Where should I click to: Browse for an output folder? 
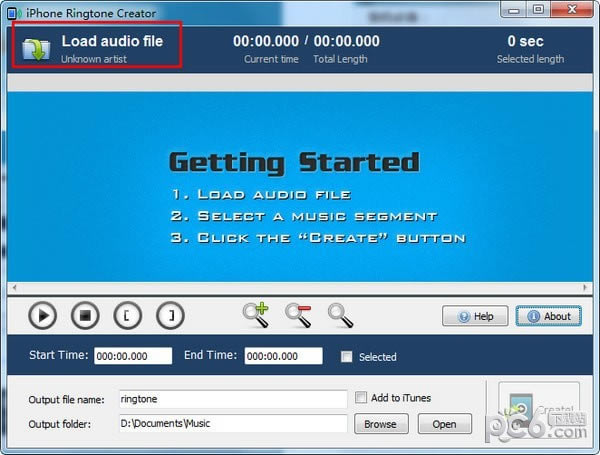click(381, 424)
